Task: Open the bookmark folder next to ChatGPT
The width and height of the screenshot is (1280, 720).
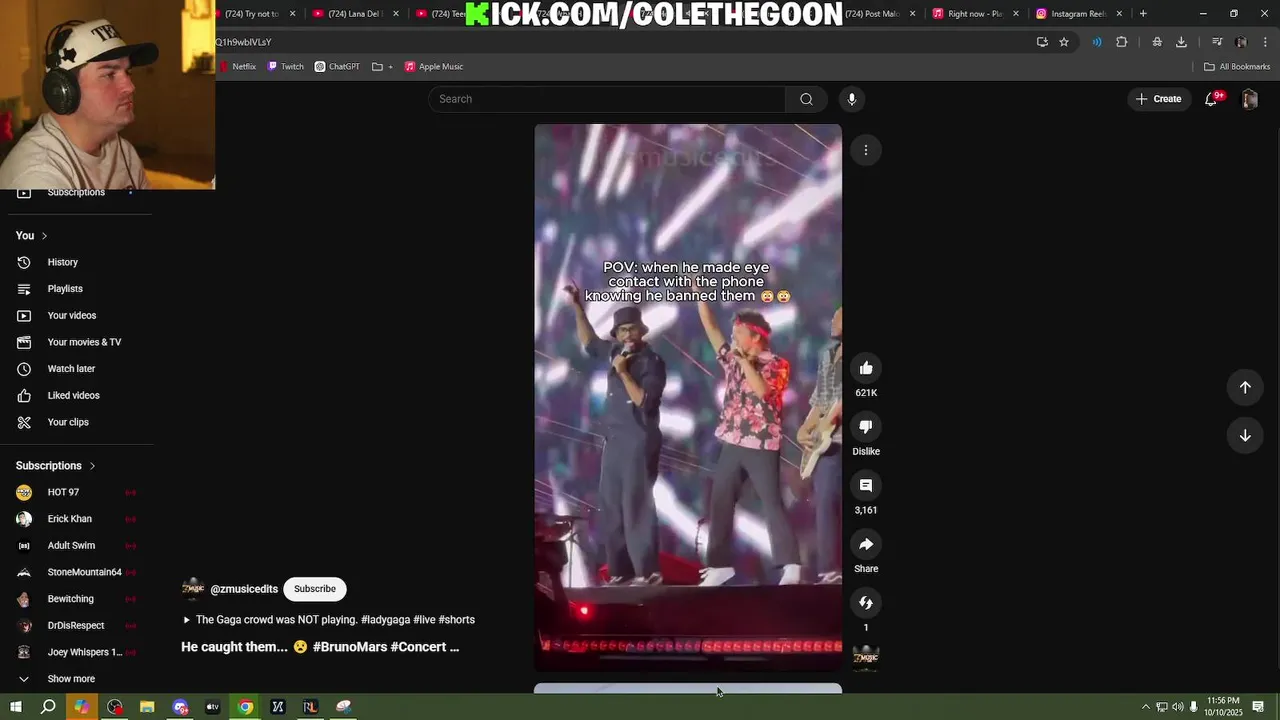Action: pos(382,67)
